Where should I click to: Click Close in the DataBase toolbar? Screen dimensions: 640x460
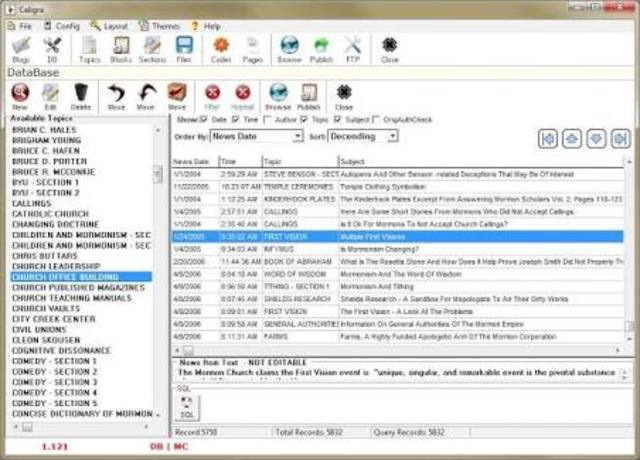[x=344, y=97]
